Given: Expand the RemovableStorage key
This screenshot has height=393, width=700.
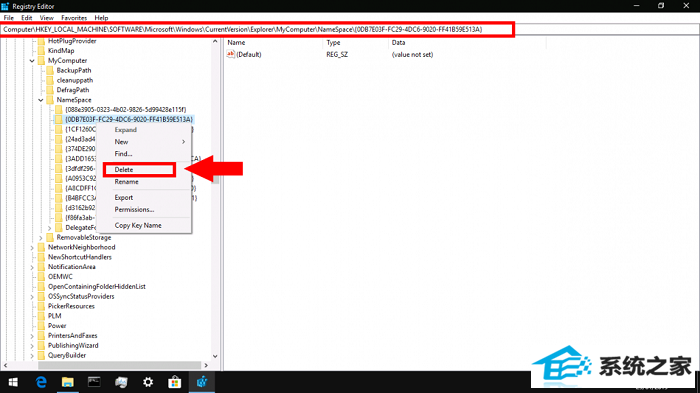Looking at the screenshot, I should coord(41,238).
